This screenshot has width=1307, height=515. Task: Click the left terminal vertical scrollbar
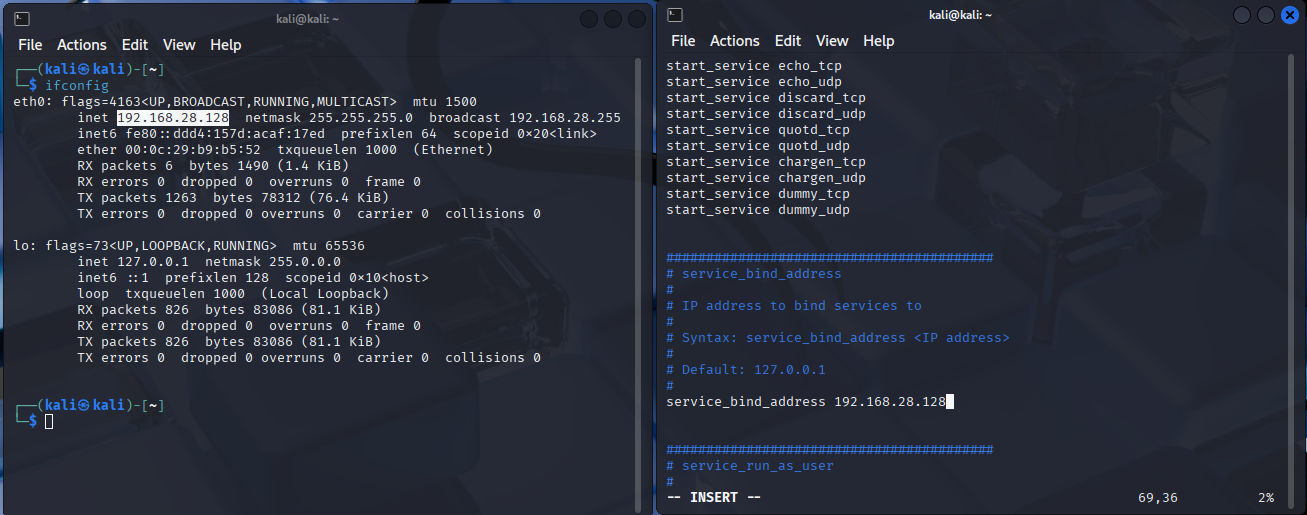click(637, 283)
